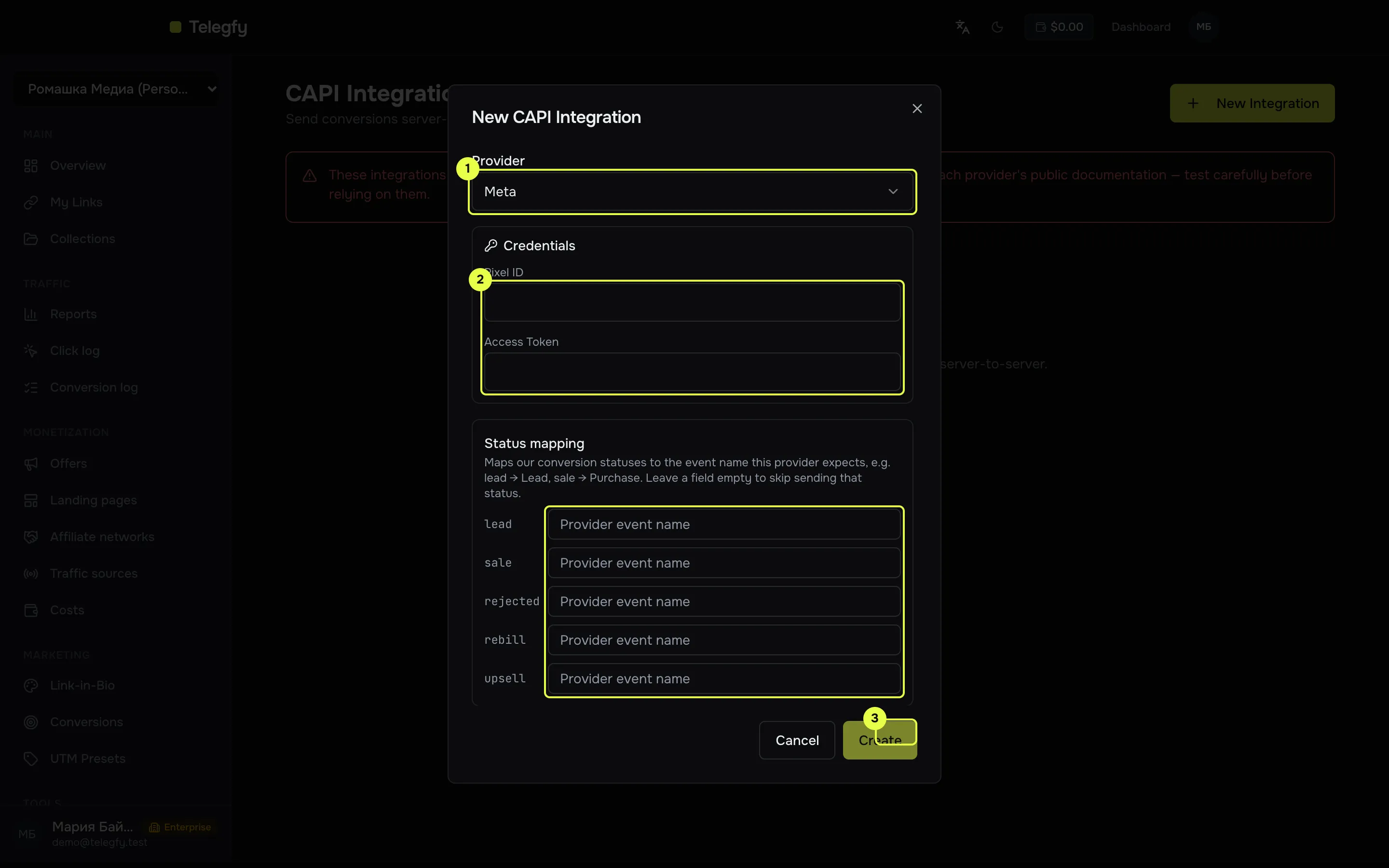Screen dimensions: 1389x868
Task: Click the Conversions target icon
Action: tap(31, 722)
